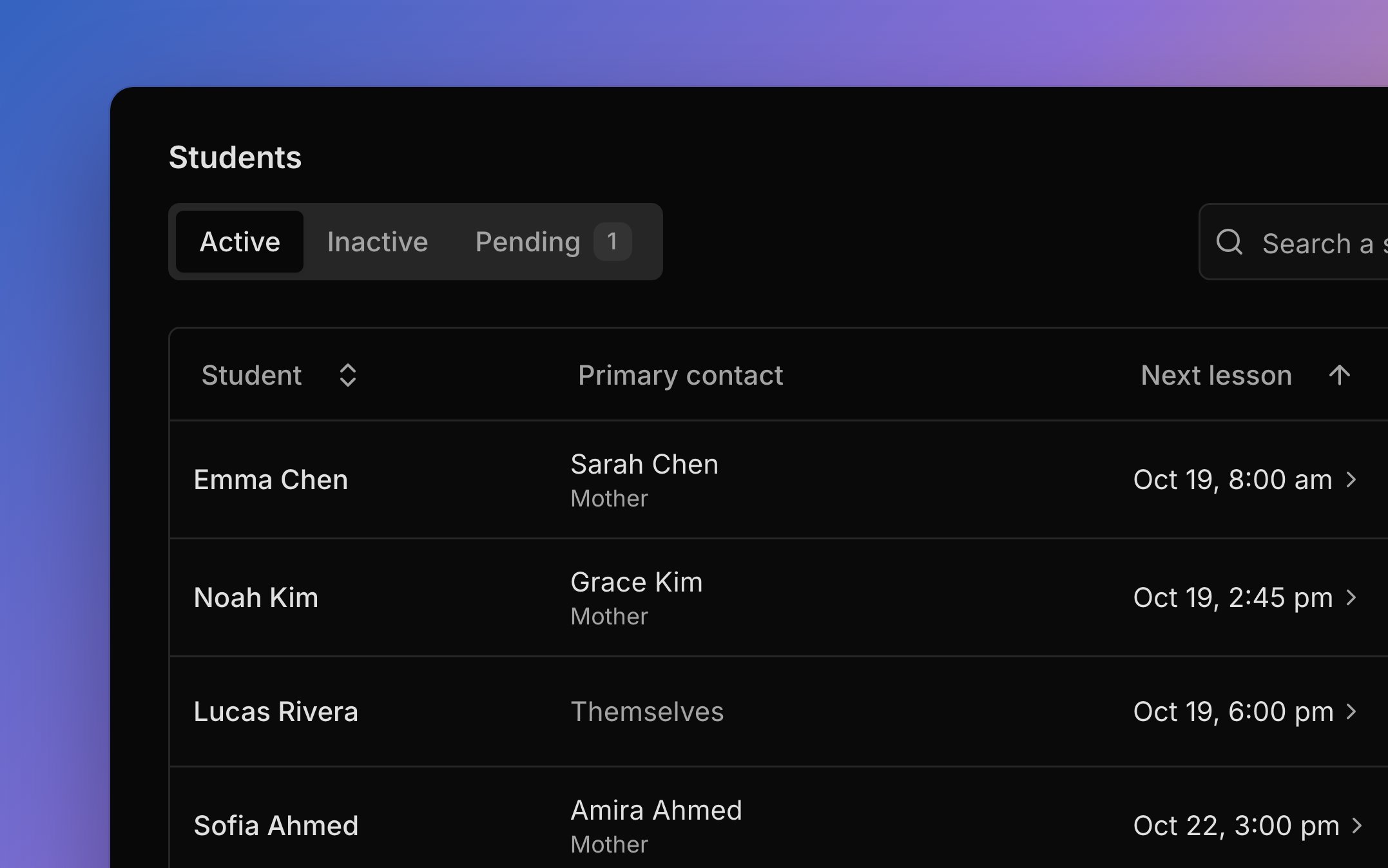Screen dimensions: 1388x868
Task: Click the Pending count badge
Action: [x=612, y=242]
